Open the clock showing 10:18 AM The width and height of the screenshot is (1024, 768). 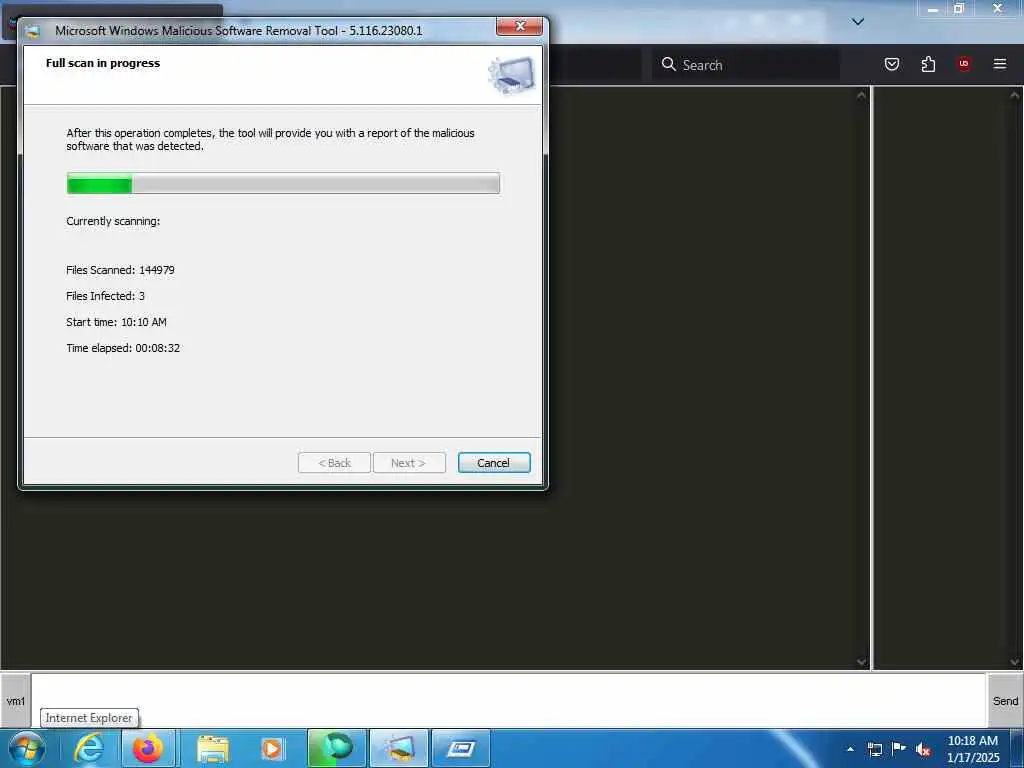(x=972, y=748)
